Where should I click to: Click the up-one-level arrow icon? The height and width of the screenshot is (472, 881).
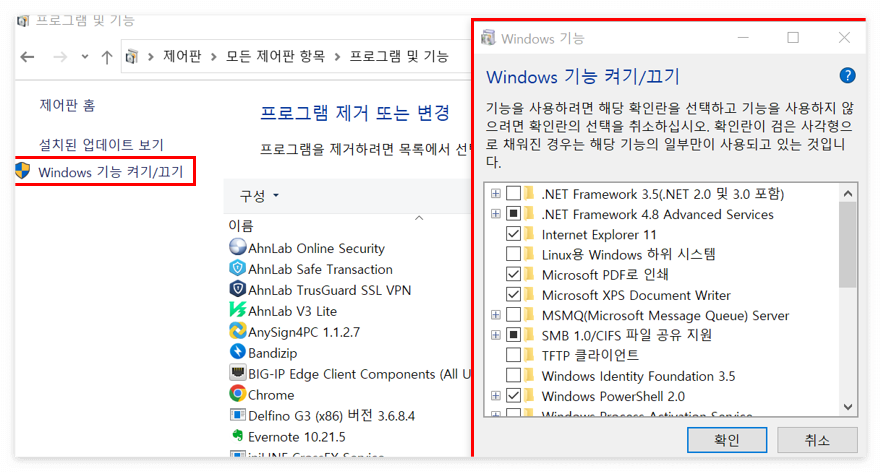tap(107, 57)
